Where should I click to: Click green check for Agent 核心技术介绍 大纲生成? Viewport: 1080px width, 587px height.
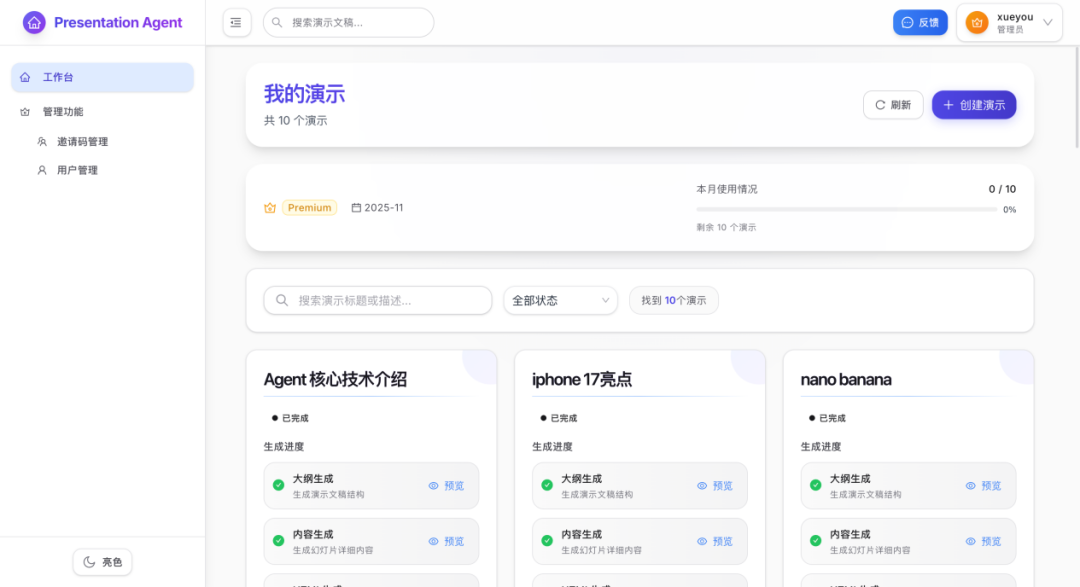point(278,486)
